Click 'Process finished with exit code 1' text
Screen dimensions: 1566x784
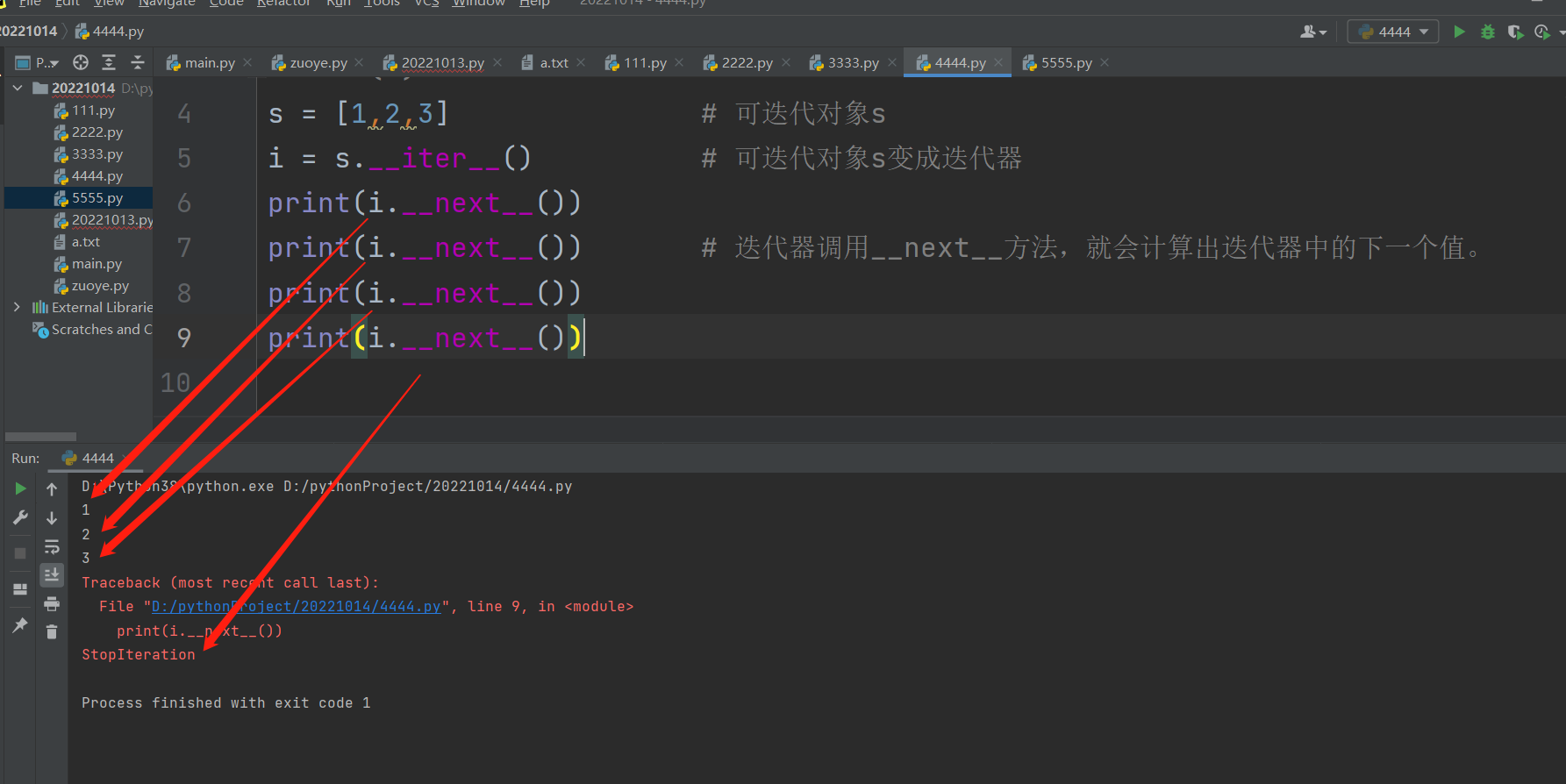(226, 703)
